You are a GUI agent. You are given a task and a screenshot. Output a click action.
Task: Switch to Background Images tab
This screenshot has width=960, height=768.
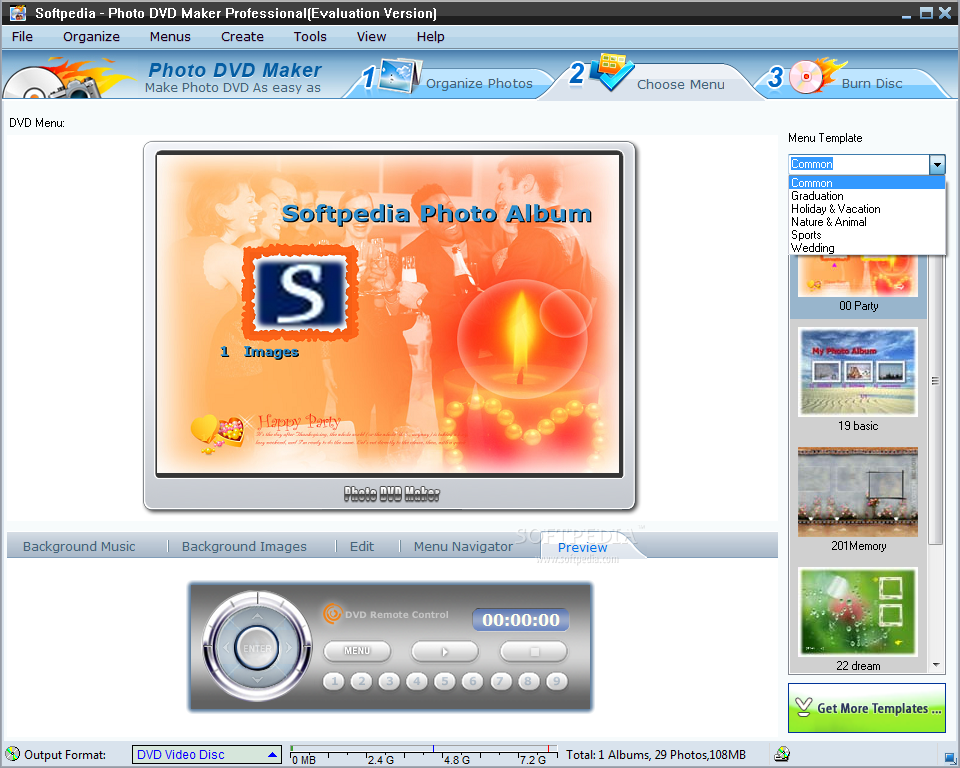[x=244, y=546]
